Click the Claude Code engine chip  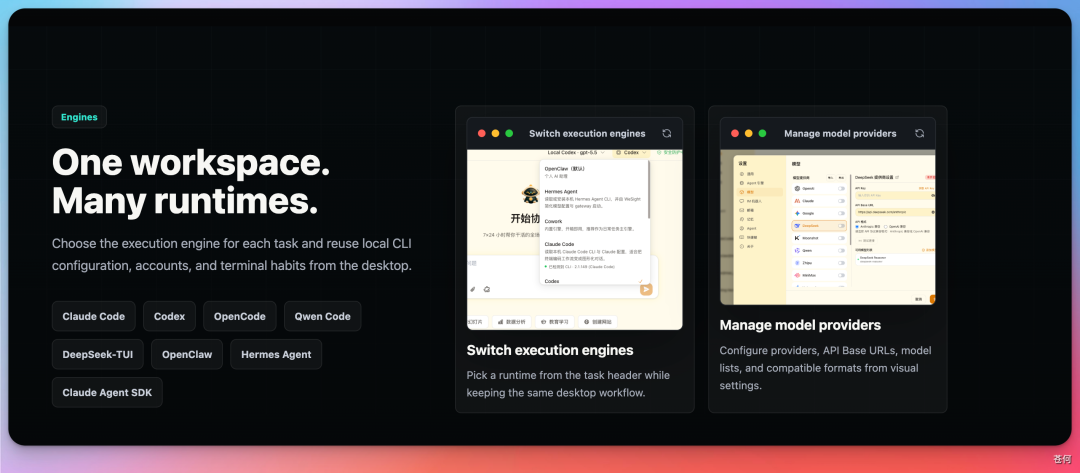pyautogui.click(x=94, y=317)
